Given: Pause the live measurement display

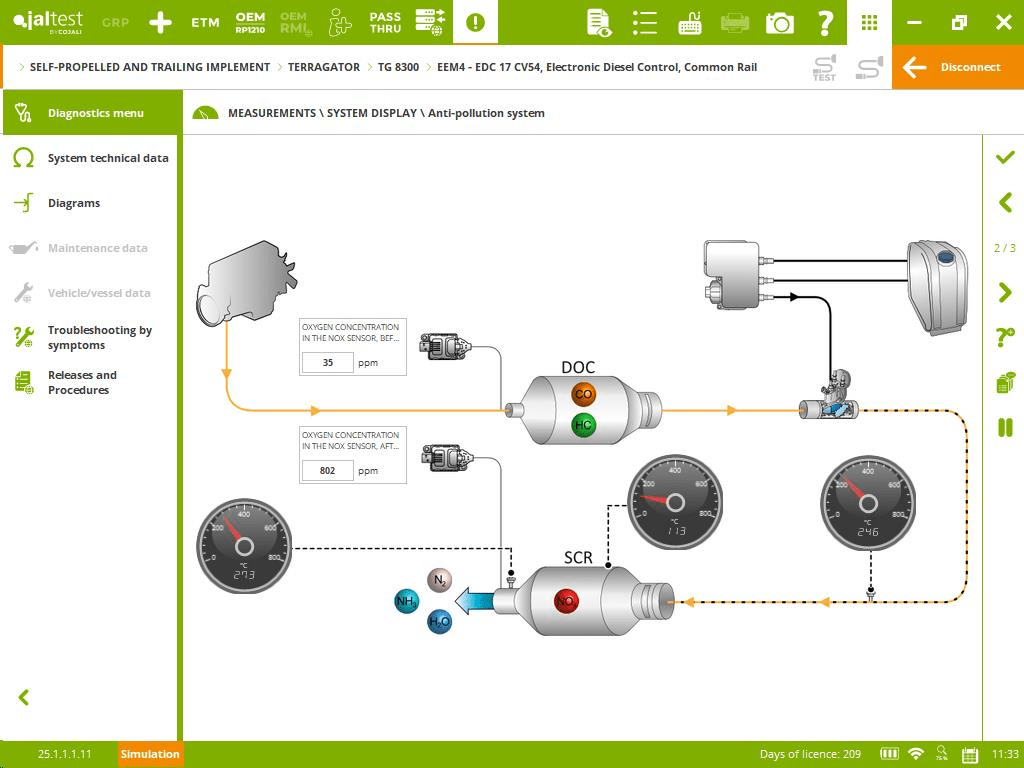Looking at the screenshot, I should [x=1005, y=428].
